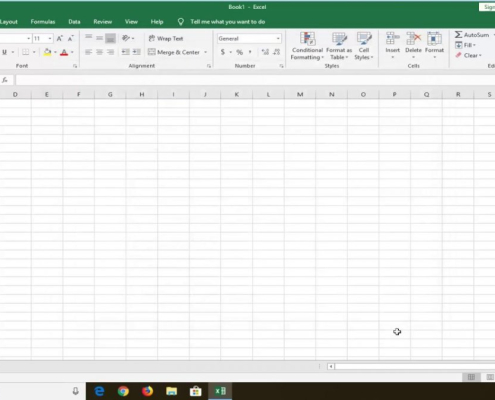Viewport: 495px width, 400px height.
Task: Toggle Wrap Text
Action: 166,39
